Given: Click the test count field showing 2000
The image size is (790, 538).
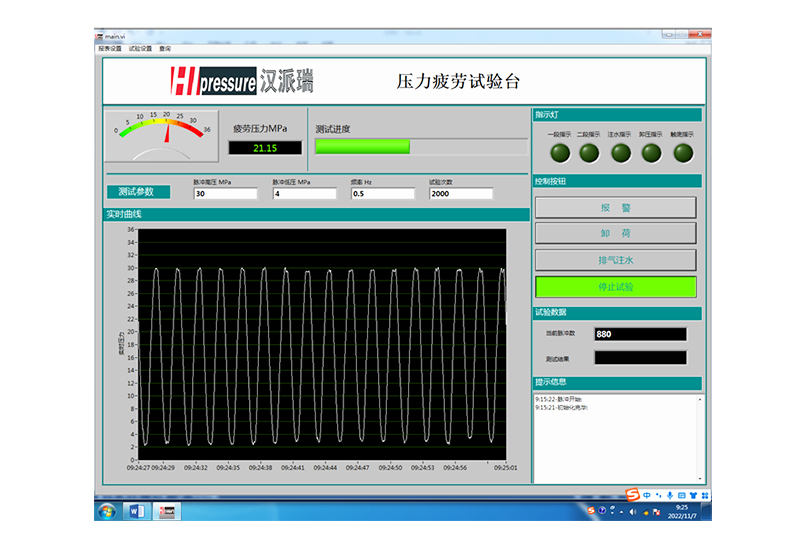Looking at the screenshot, I should pos(461,193).
